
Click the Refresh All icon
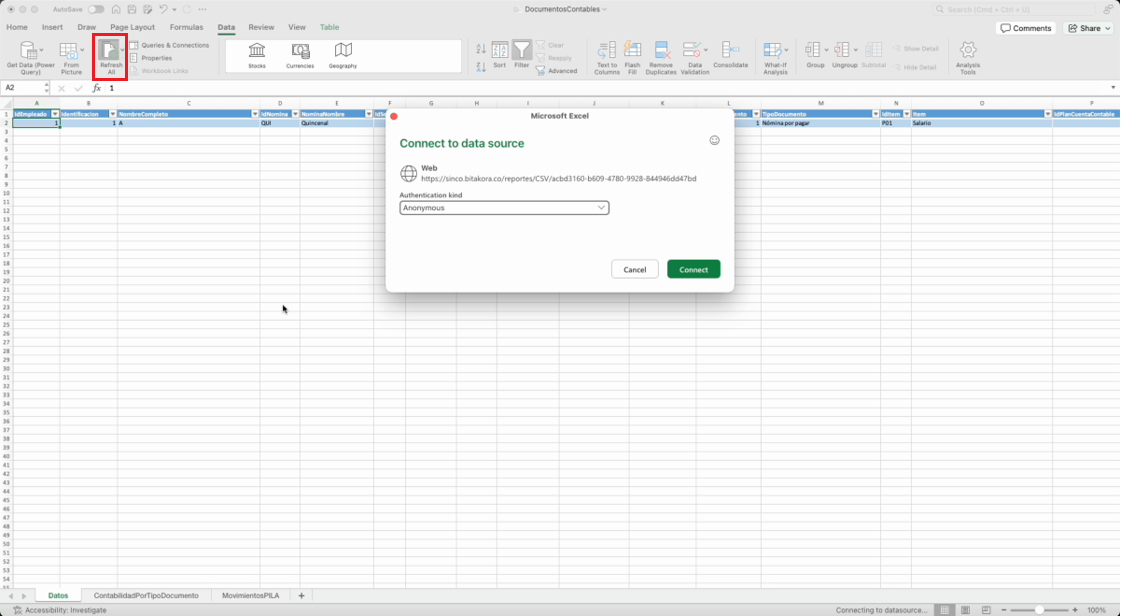pyautogui.click(x=108, y=50)
